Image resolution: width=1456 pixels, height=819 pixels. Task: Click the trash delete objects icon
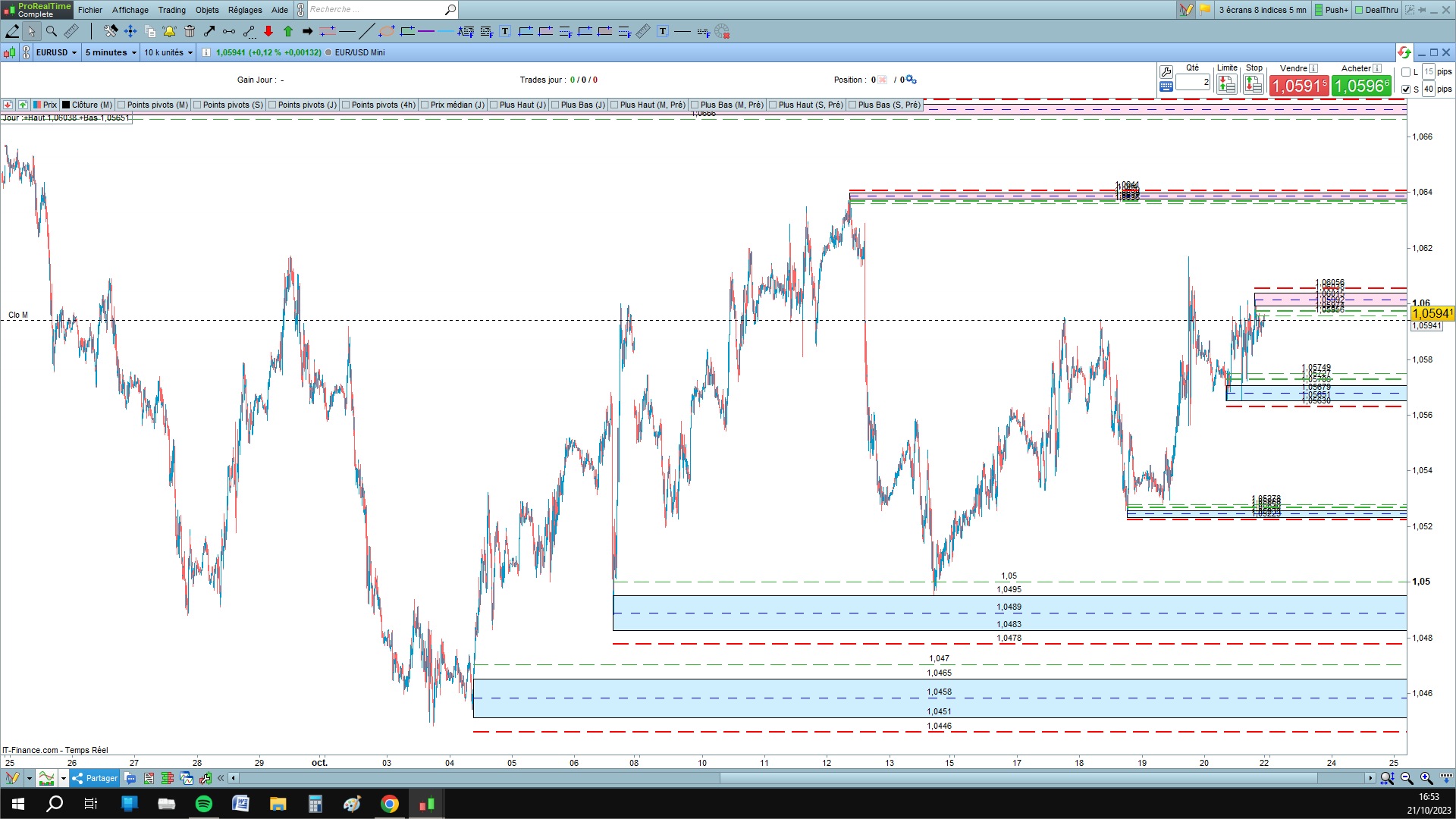[190, 31]
